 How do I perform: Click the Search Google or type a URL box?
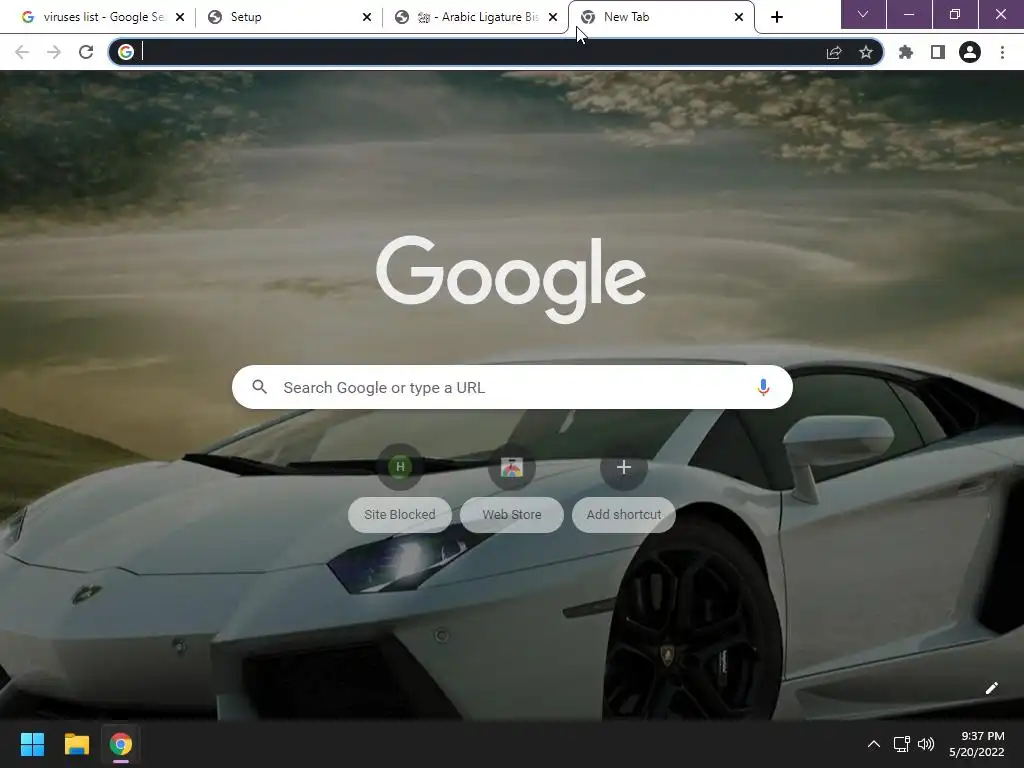pyautogui.click(x=512, y=387)
